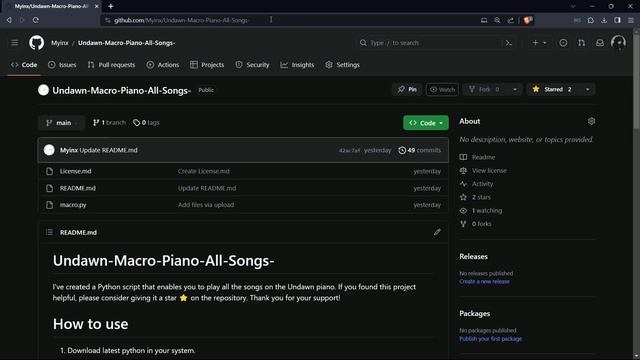Go back with browser back arrow

(9, 20)
